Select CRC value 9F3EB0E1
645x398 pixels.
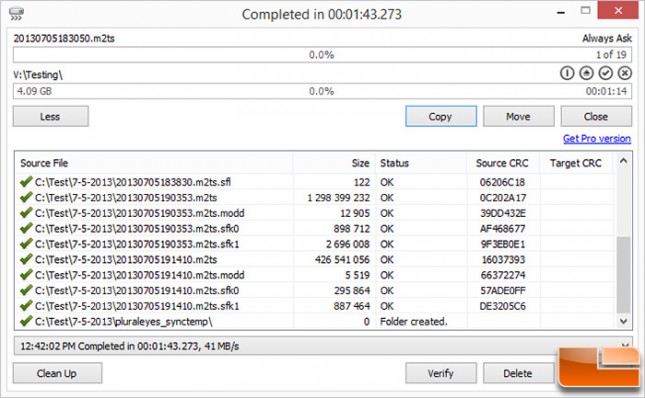[x=503, y=244]
